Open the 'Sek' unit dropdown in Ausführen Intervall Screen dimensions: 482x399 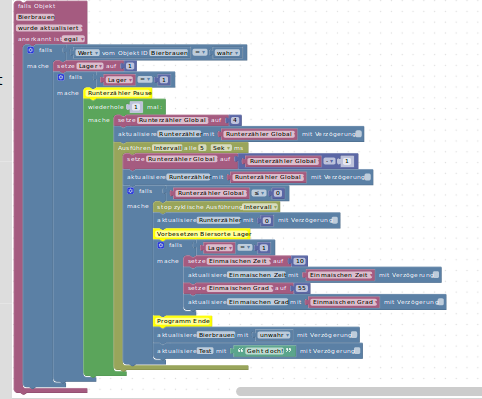221,148
